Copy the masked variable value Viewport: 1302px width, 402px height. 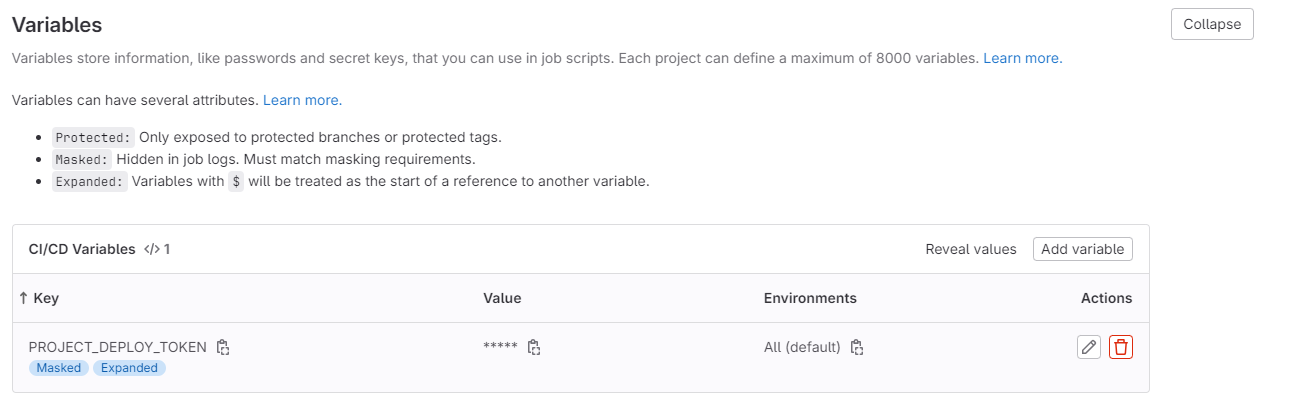pyautogui.click(x=534, y=348)
